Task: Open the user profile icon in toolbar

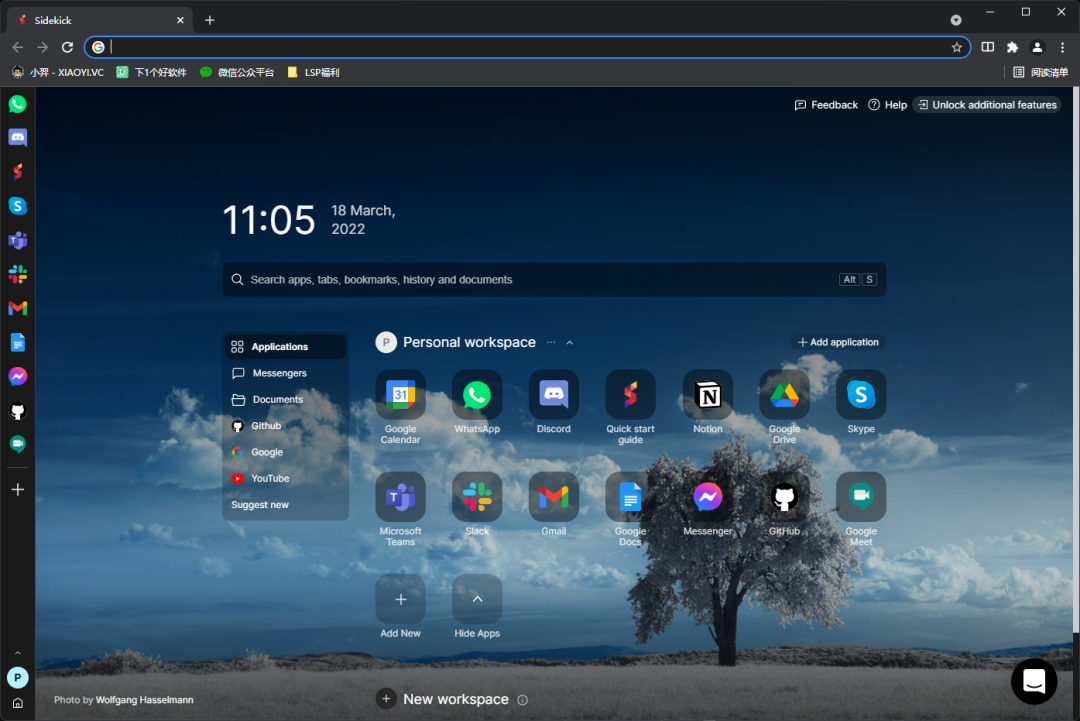Action: (x=1037, y=47)
